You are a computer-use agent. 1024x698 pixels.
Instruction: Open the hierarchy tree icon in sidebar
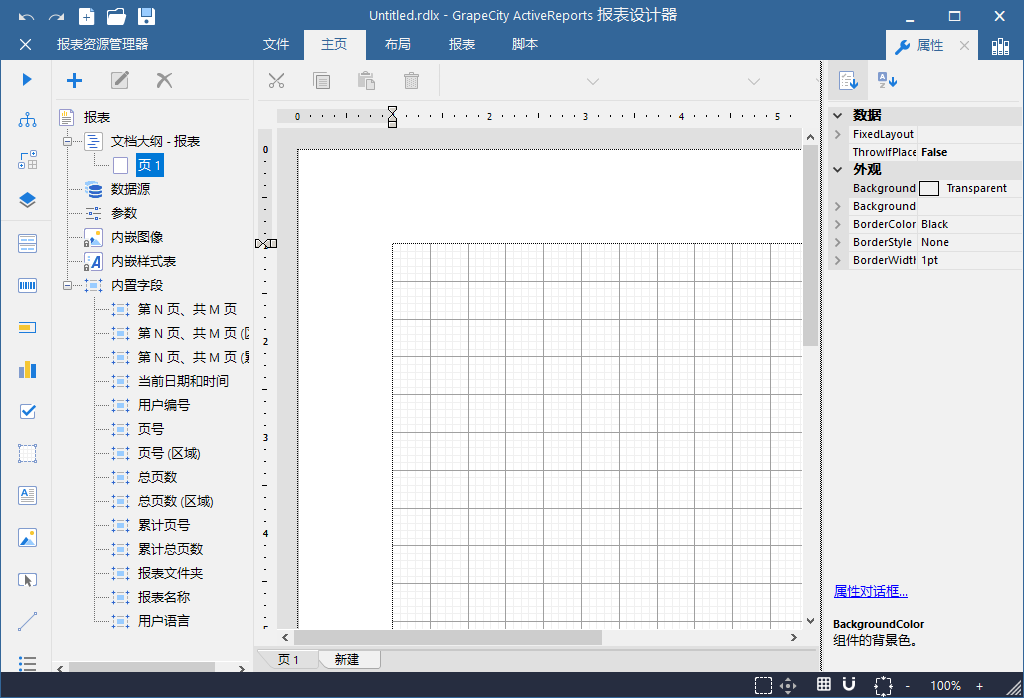click(x=27, y=119)
